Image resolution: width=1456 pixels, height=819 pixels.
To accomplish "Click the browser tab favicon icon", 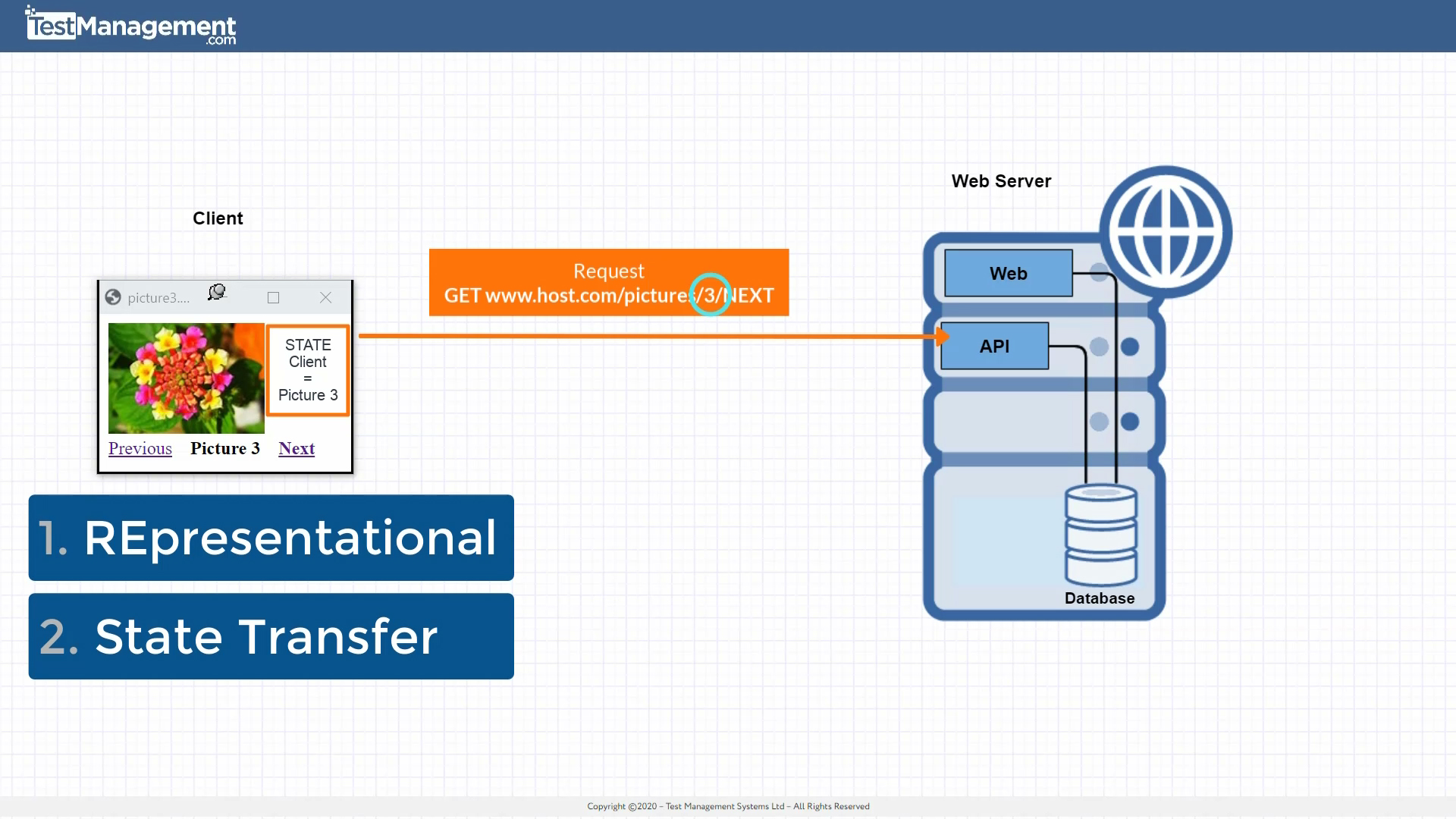I will point(113,297).
